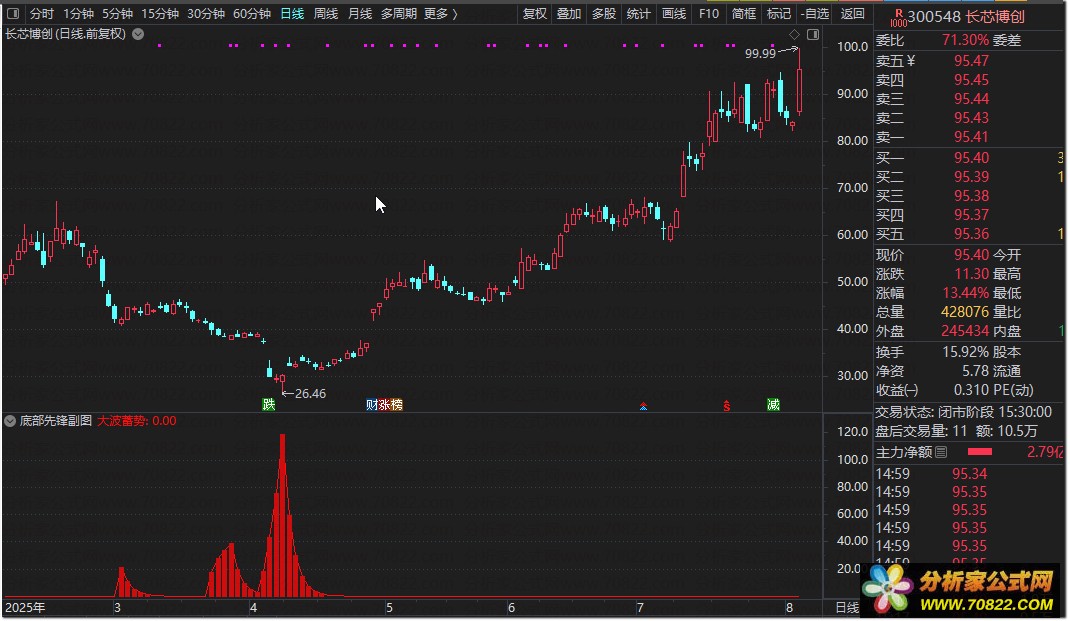This screenshot has height=621, width=1070.
Task: Click the 主力净额 detail list icon
Action: [941, 452]
